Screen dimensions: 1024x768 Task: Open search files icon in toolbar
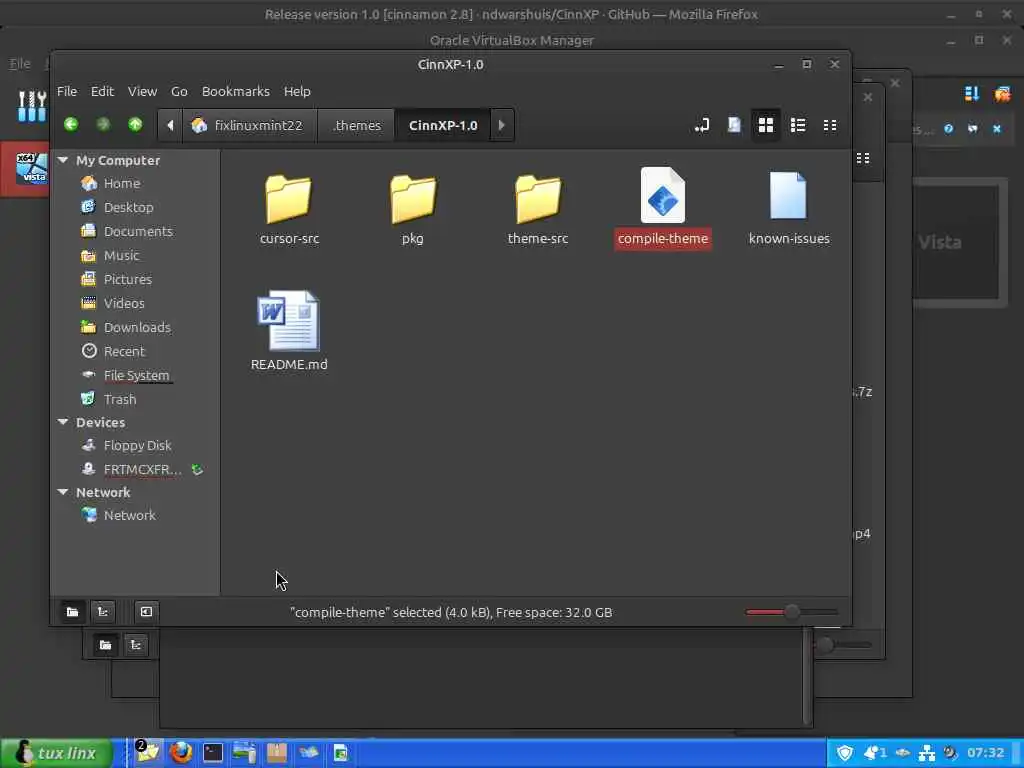[x=734, y=125]
